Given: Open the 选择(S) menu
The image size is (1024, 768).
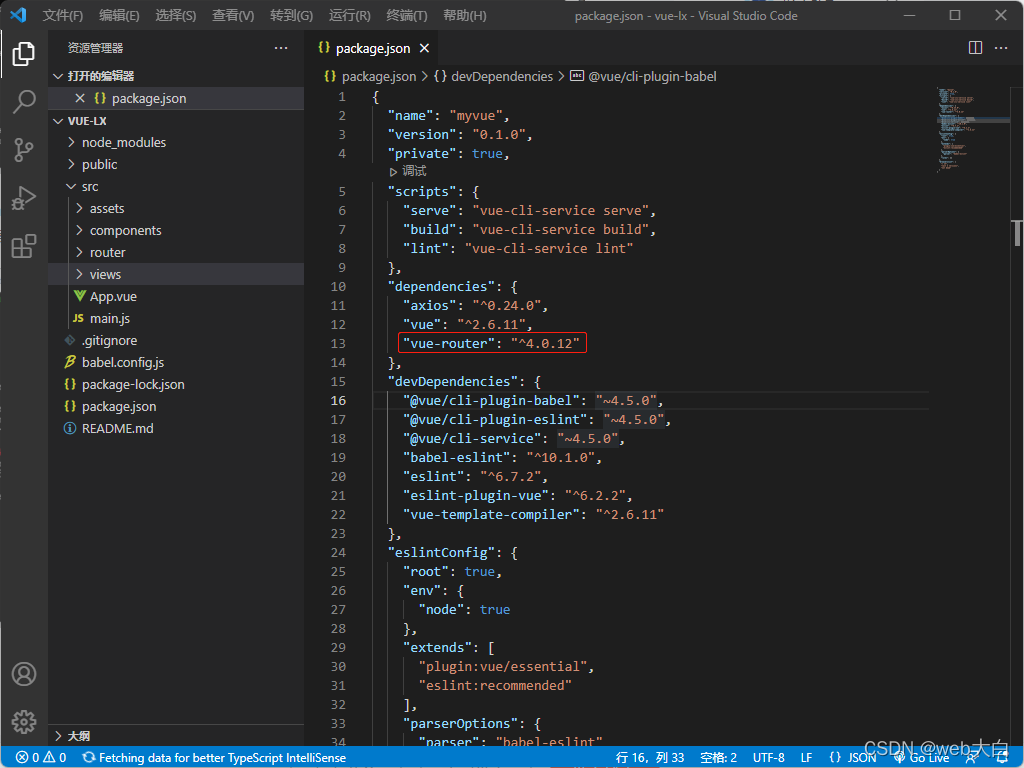Looking at the screenshot, I should click(x=176, y=16).
